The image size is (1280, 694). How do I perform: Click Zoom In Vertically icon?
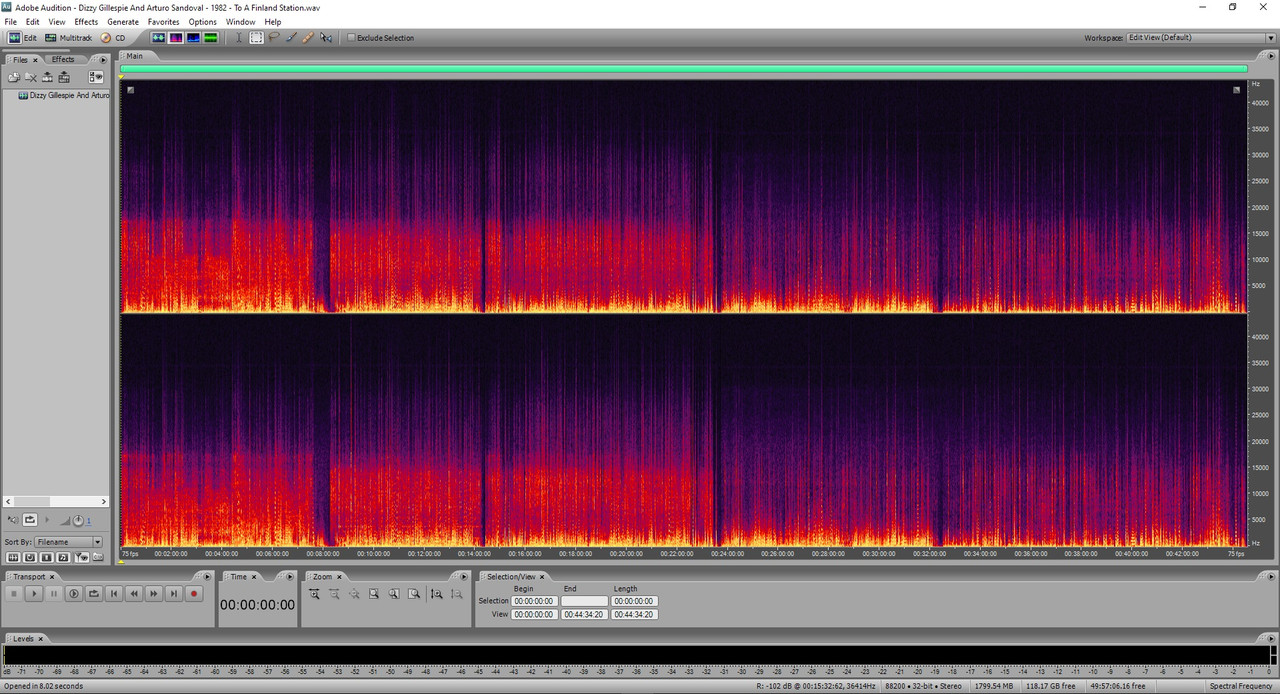pos(436,594)
